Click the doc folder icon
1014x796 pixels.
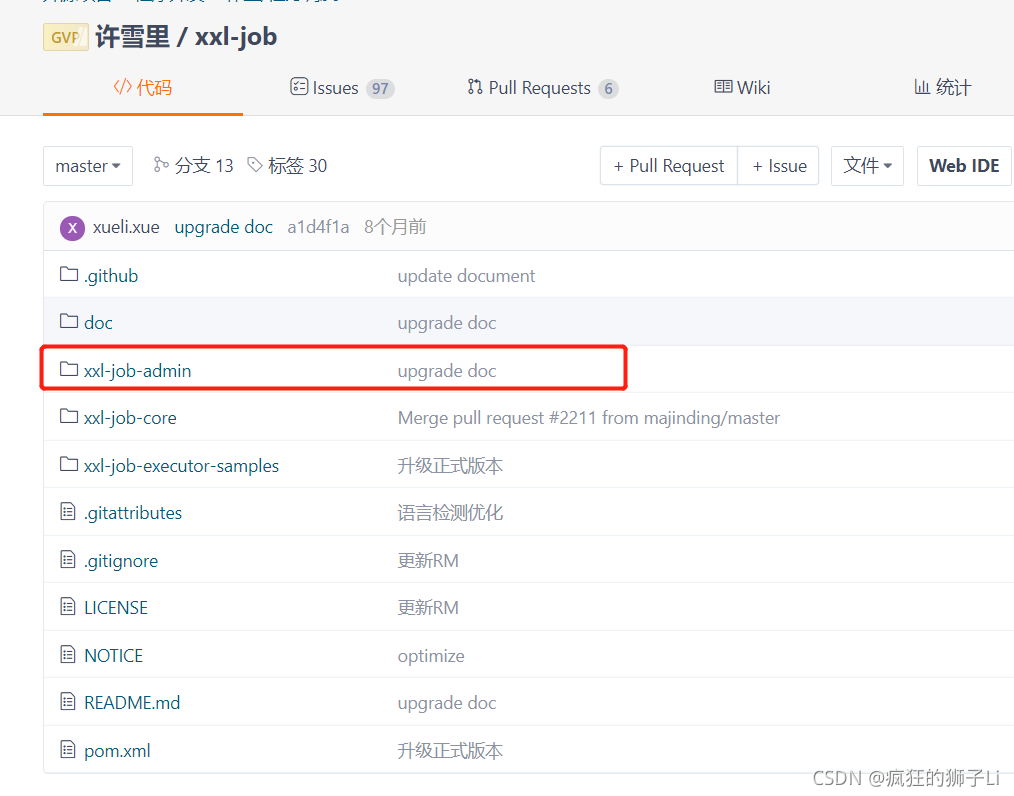click(69, 321)
